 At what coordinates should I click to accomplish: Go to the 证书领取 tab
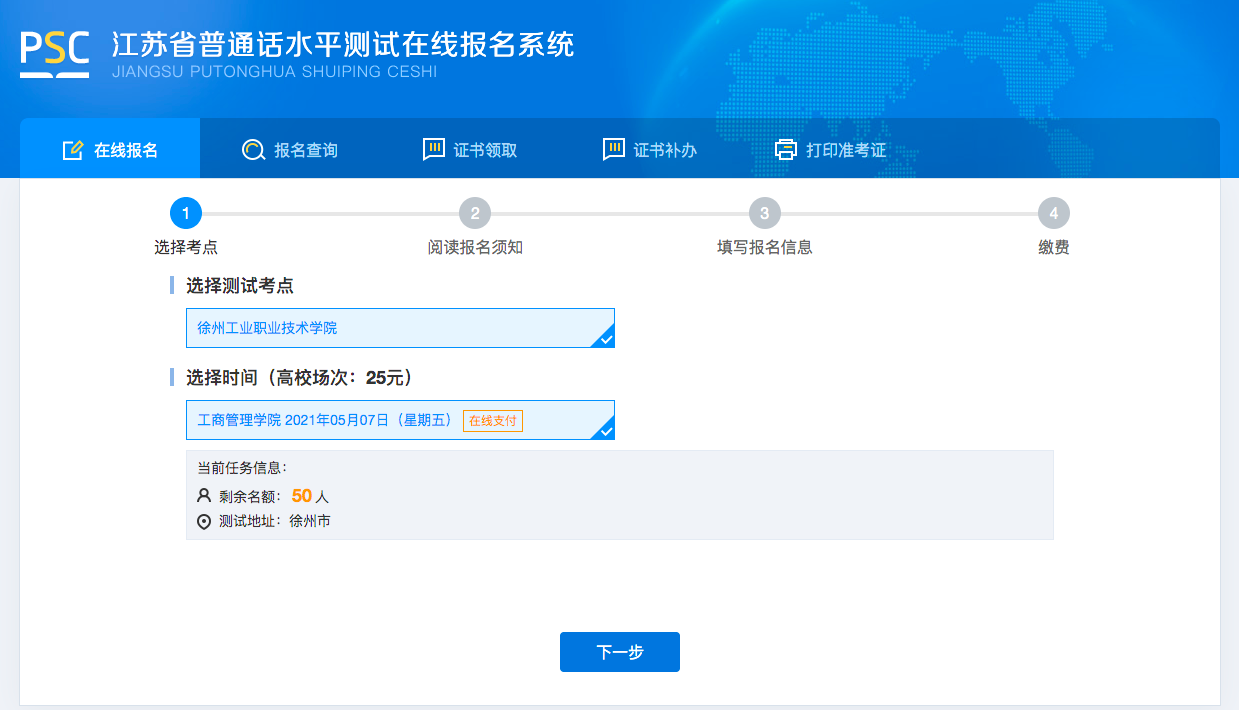click(x=470, y=150)
